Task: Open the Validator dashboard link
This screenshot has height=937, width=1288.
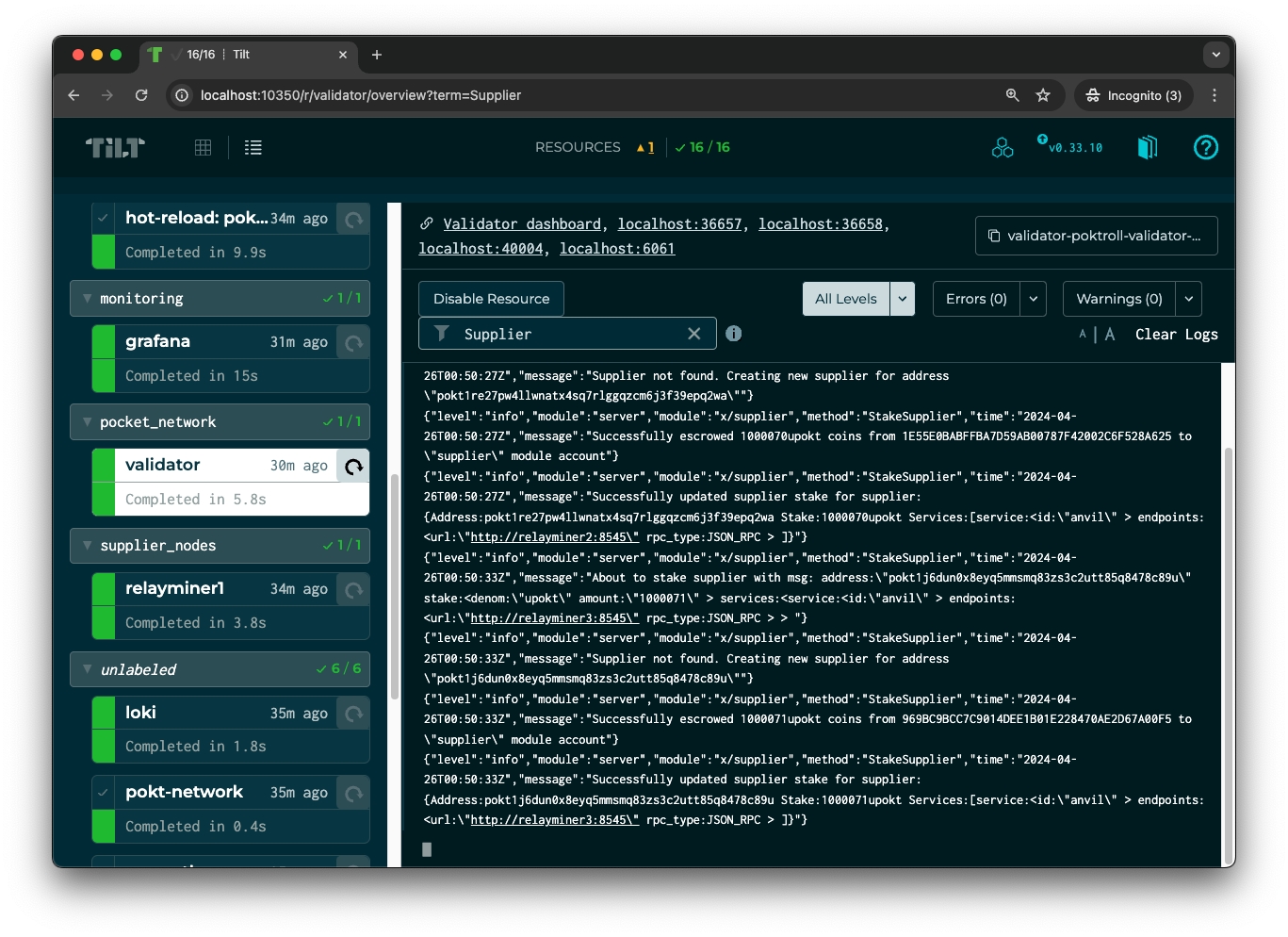Action: [522, 224]
